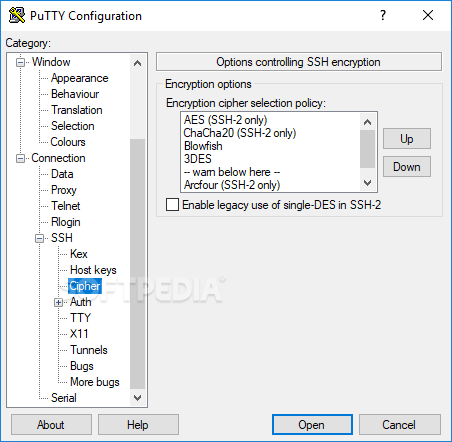
Task: Select Behaviour category
Action: tap(75, 94)
